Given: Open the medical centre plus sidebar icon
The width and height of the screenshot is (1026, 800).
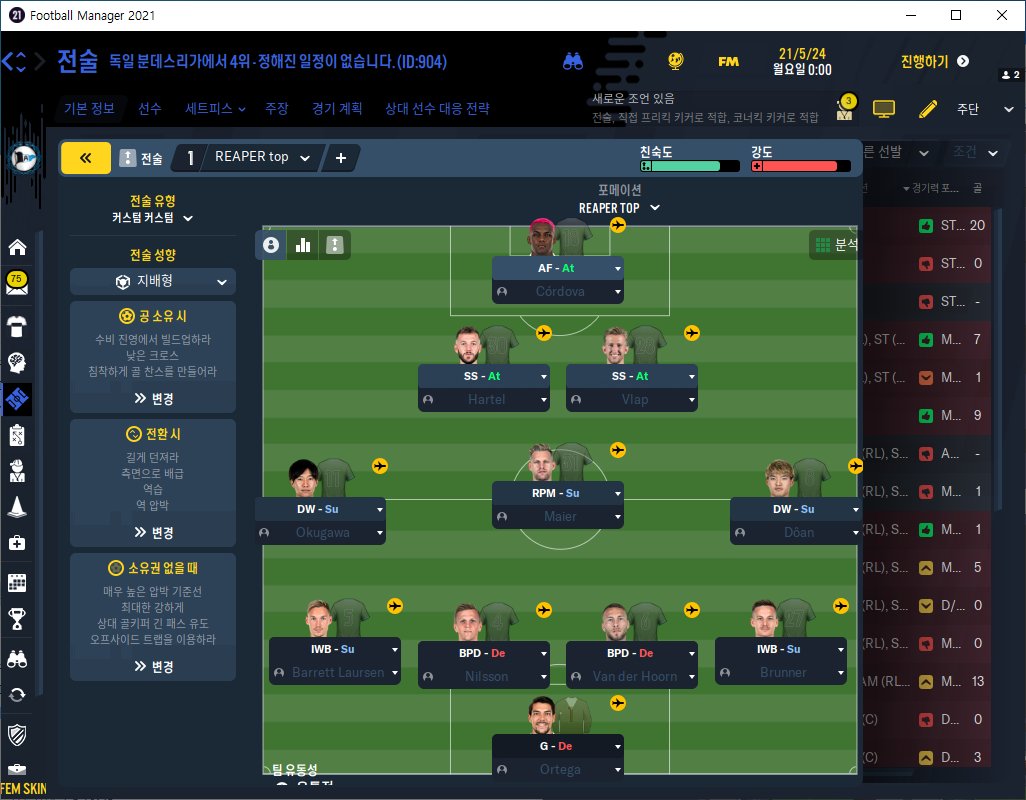Looking at the screenshot, I should pos(17,543).
